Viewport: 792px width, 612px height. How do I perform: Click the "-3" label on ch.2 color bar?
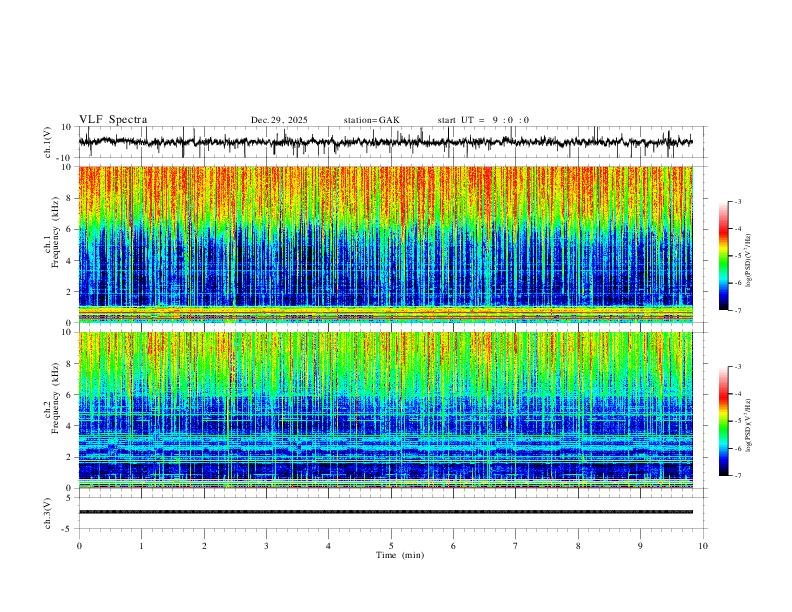pos(737,367)
